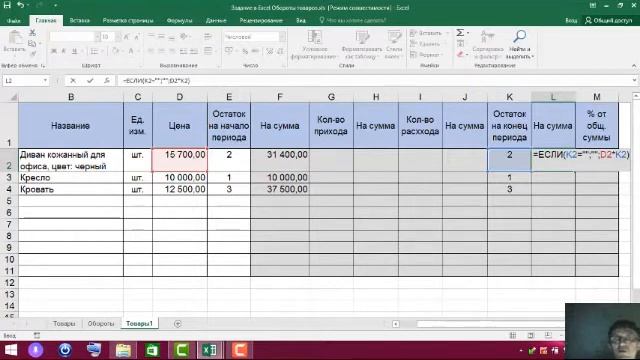
Task: Open the Файл tab
Action: [13, 20]
